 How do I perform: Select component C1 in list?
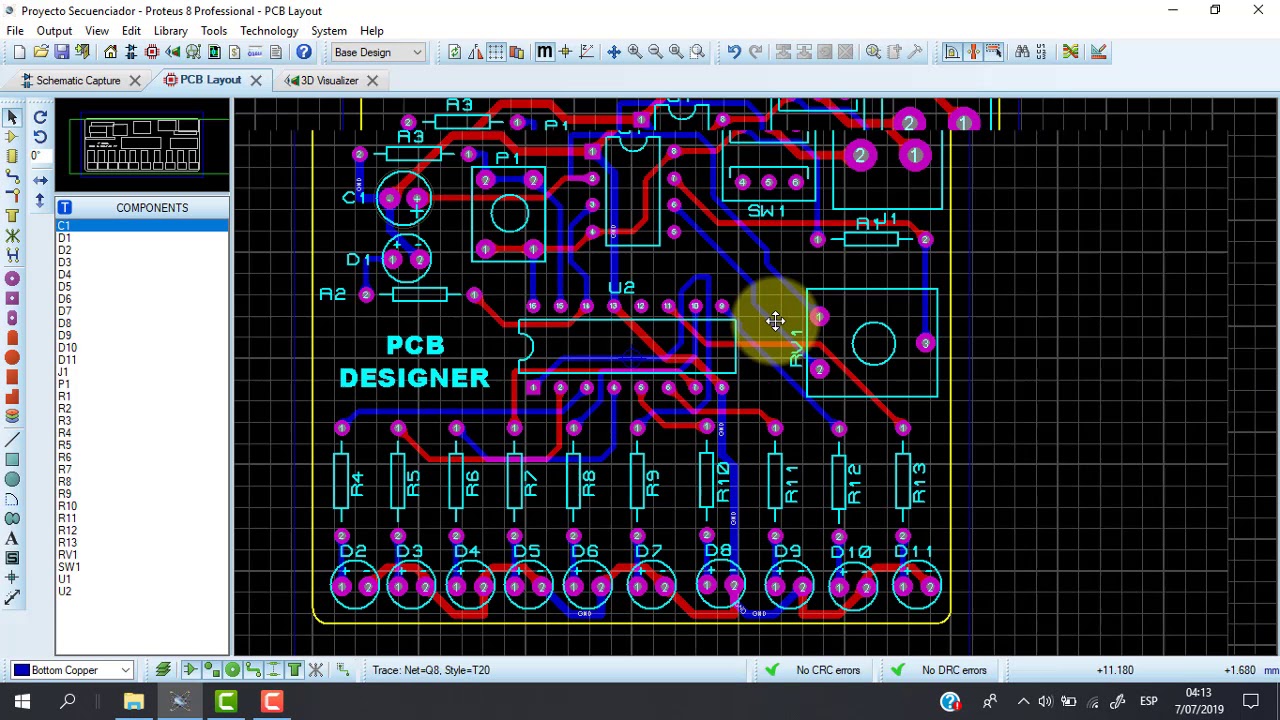click(x=142, y=226)
